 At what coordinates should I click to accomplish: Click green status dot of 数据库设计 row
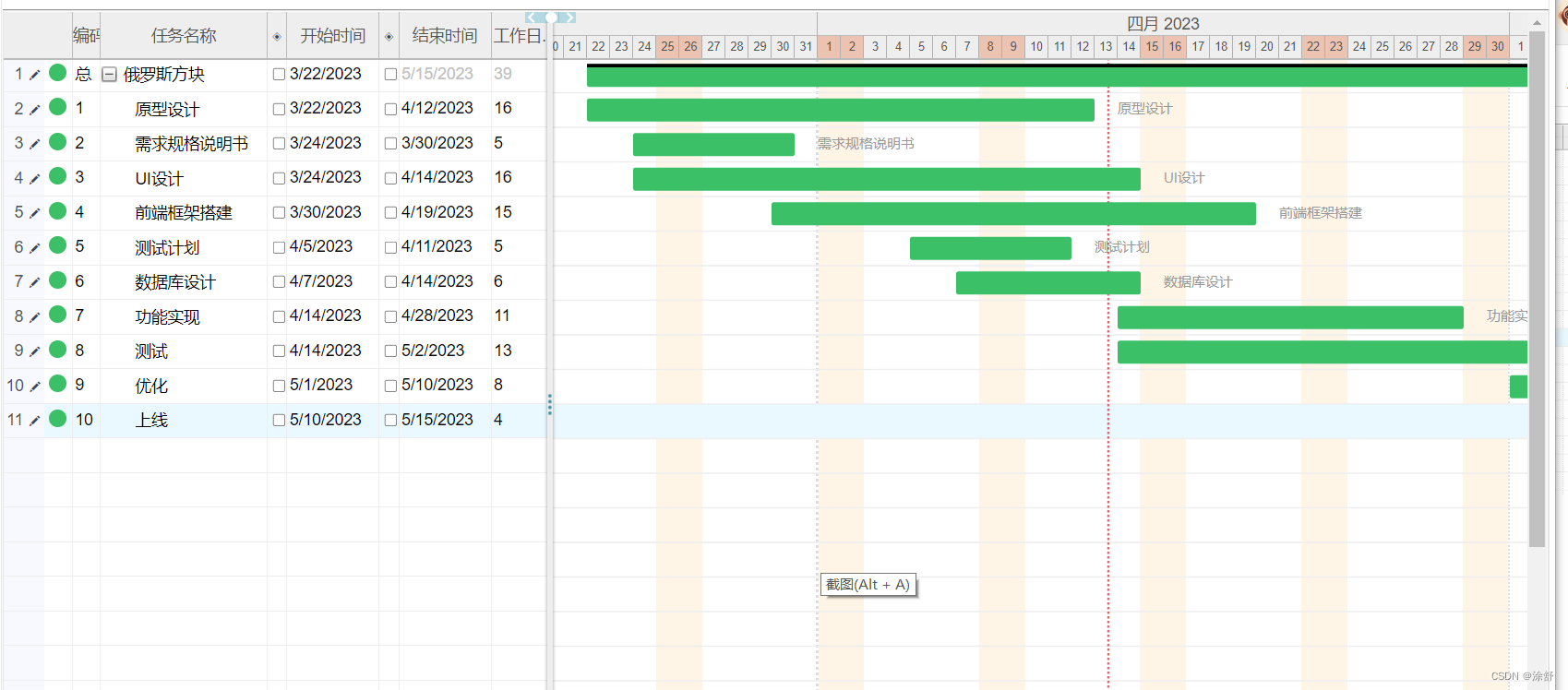click(57, 280)
